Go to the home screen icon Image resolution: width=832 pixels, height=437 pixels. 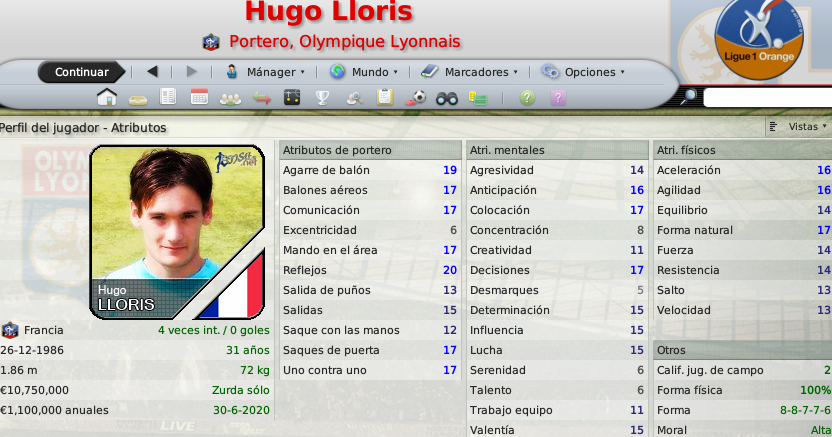[x=107, y=98]
